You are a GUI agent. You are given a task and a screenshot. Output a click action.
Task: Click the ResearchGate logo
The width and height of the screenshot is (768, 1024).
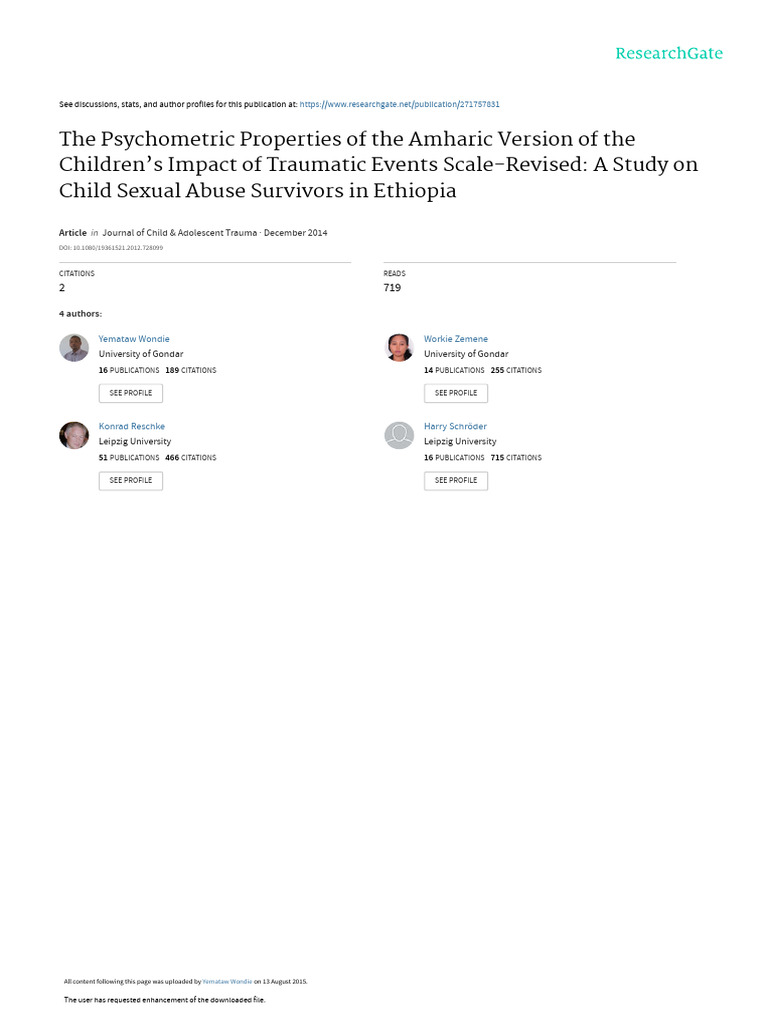(x=668, y=53)
